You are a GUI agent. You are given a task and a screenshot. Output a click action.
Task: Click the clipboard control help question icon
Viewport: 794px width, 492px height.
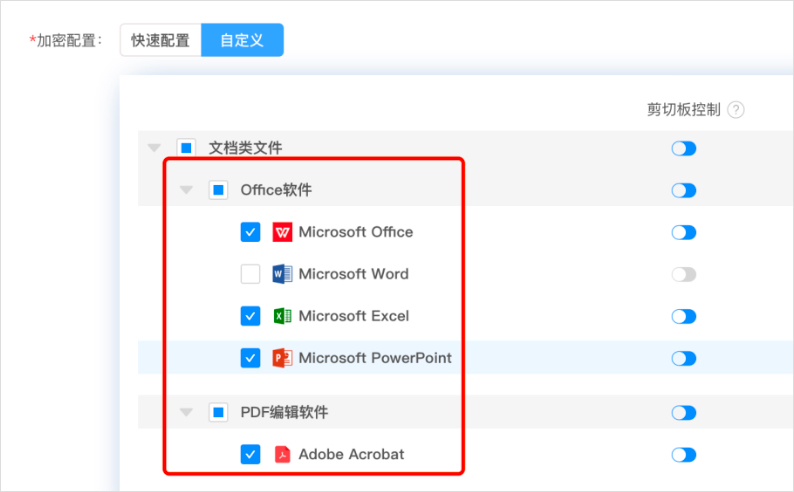(736, 110)
